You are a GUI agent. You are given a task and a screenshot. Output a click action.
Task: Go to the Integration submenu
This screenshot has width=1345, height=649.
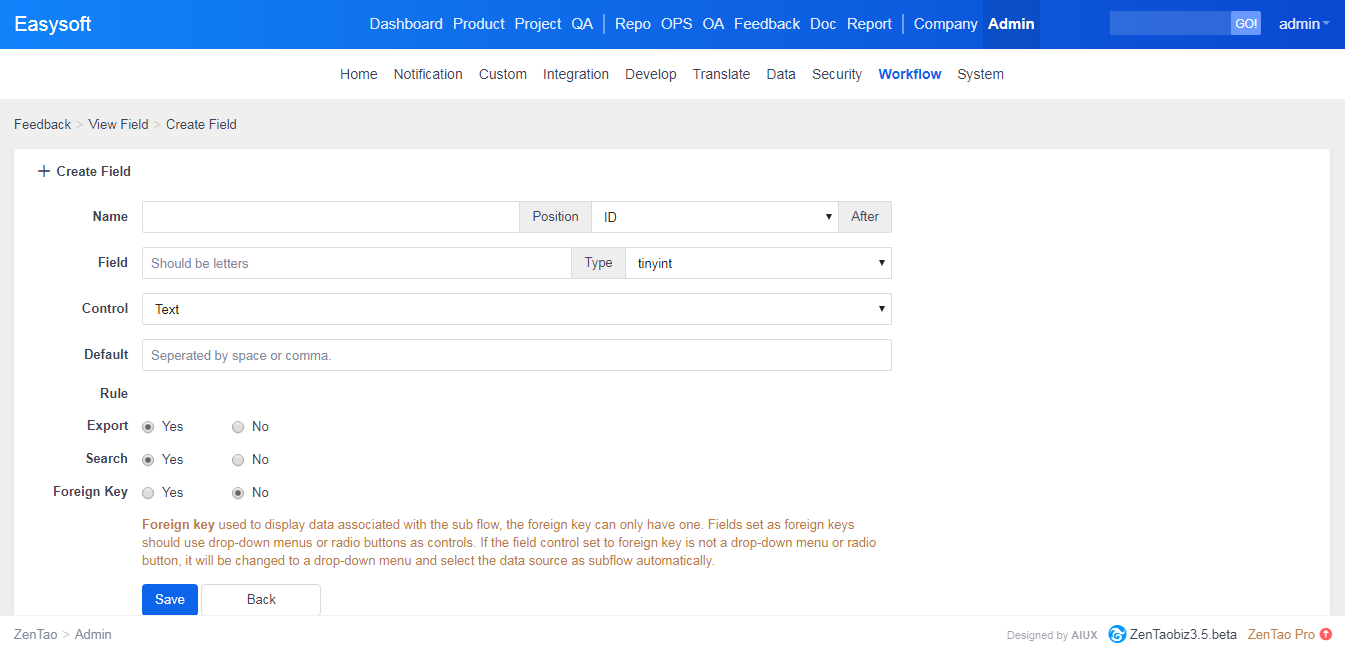pyautogui.click(x=575, y=74)
